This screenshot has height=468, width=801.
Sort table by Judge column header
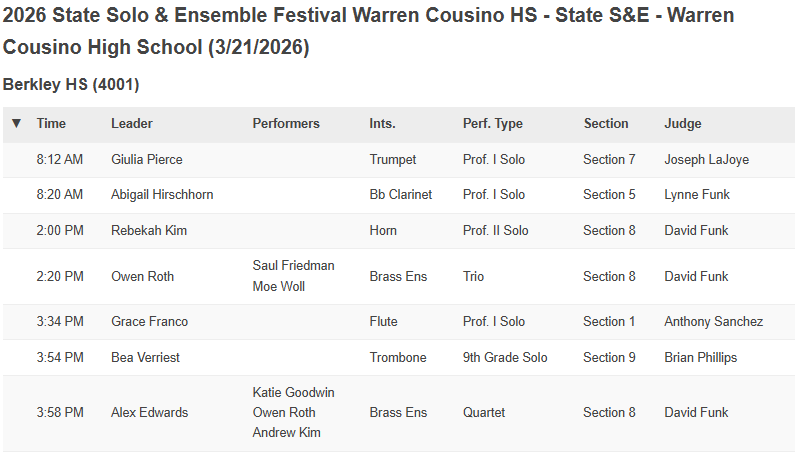pyautogui.click(x=683, y=124)
